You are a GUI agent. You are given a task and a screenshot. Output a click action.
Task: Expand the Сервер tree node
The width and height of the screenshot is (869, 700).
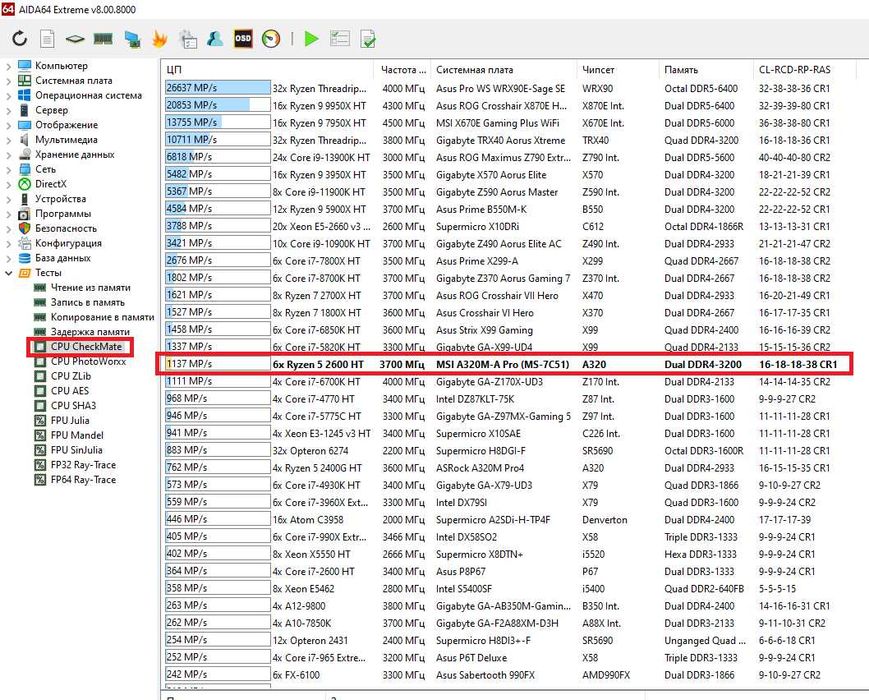point(8,110)
